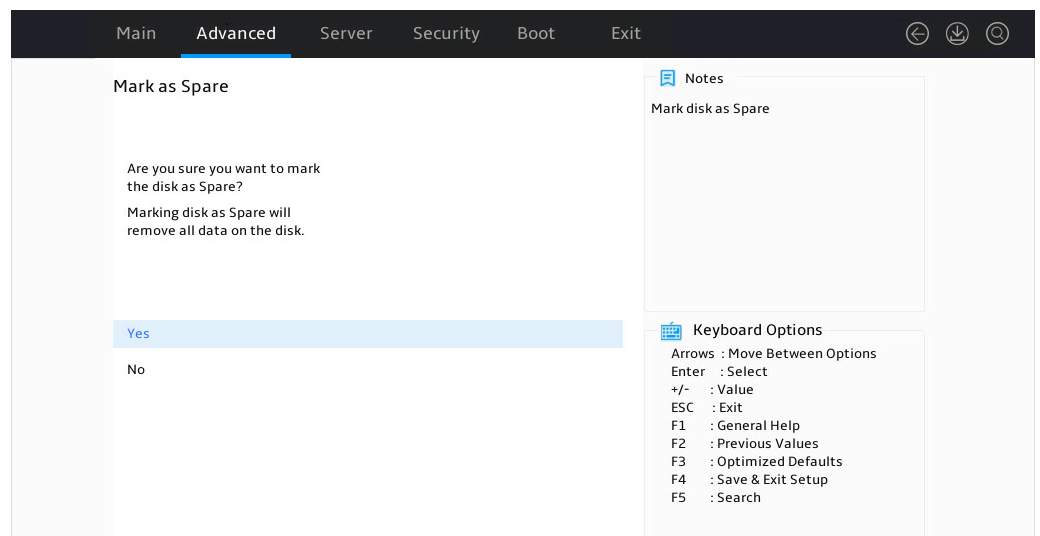1040x536 pixels.
Task: Open the Boot tab
Action: tap(536, 33)
